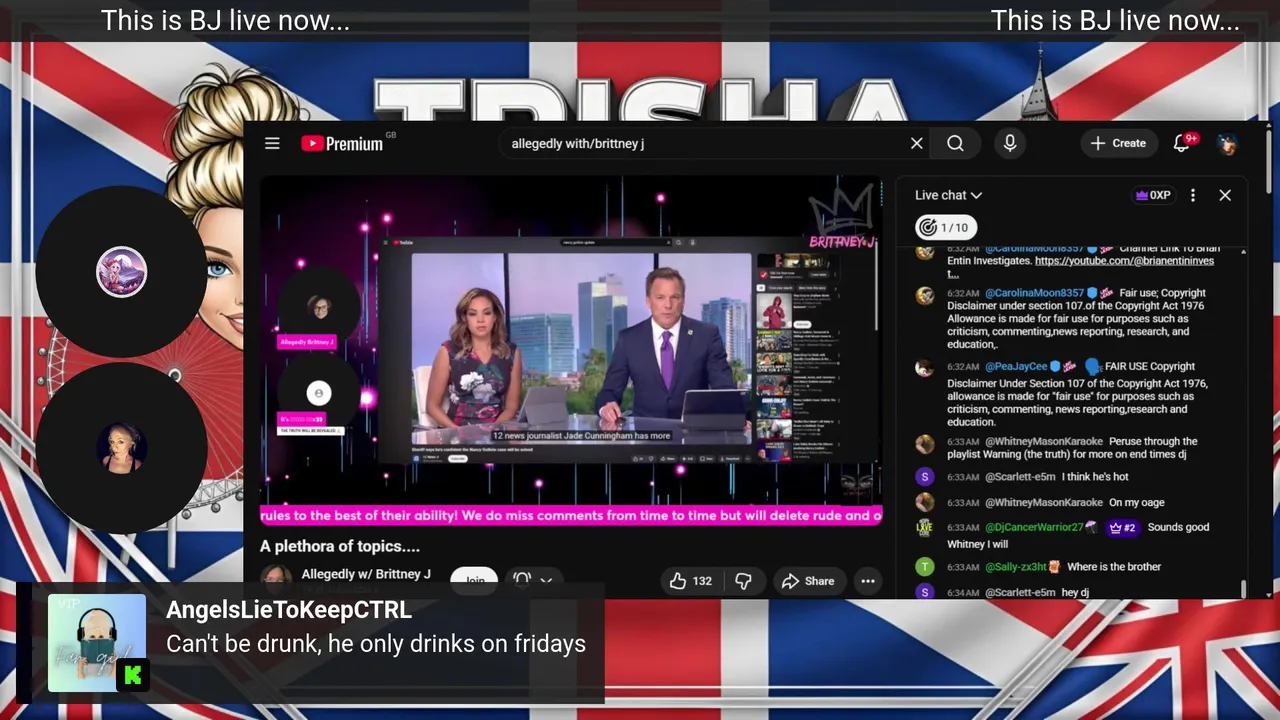Image resolution: width=1280 pixels, height=720 pixels.
Task: Click 'This is BJ live now...' top-left banner
Action: (225, 21)
